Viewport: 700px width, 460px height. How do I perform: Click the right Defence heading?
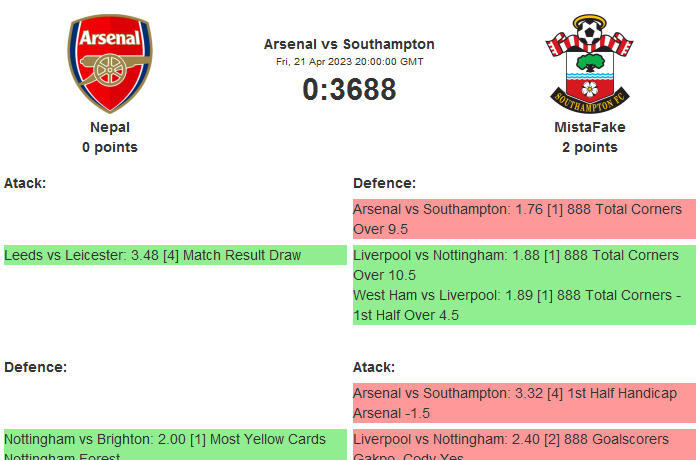point(384,183)
